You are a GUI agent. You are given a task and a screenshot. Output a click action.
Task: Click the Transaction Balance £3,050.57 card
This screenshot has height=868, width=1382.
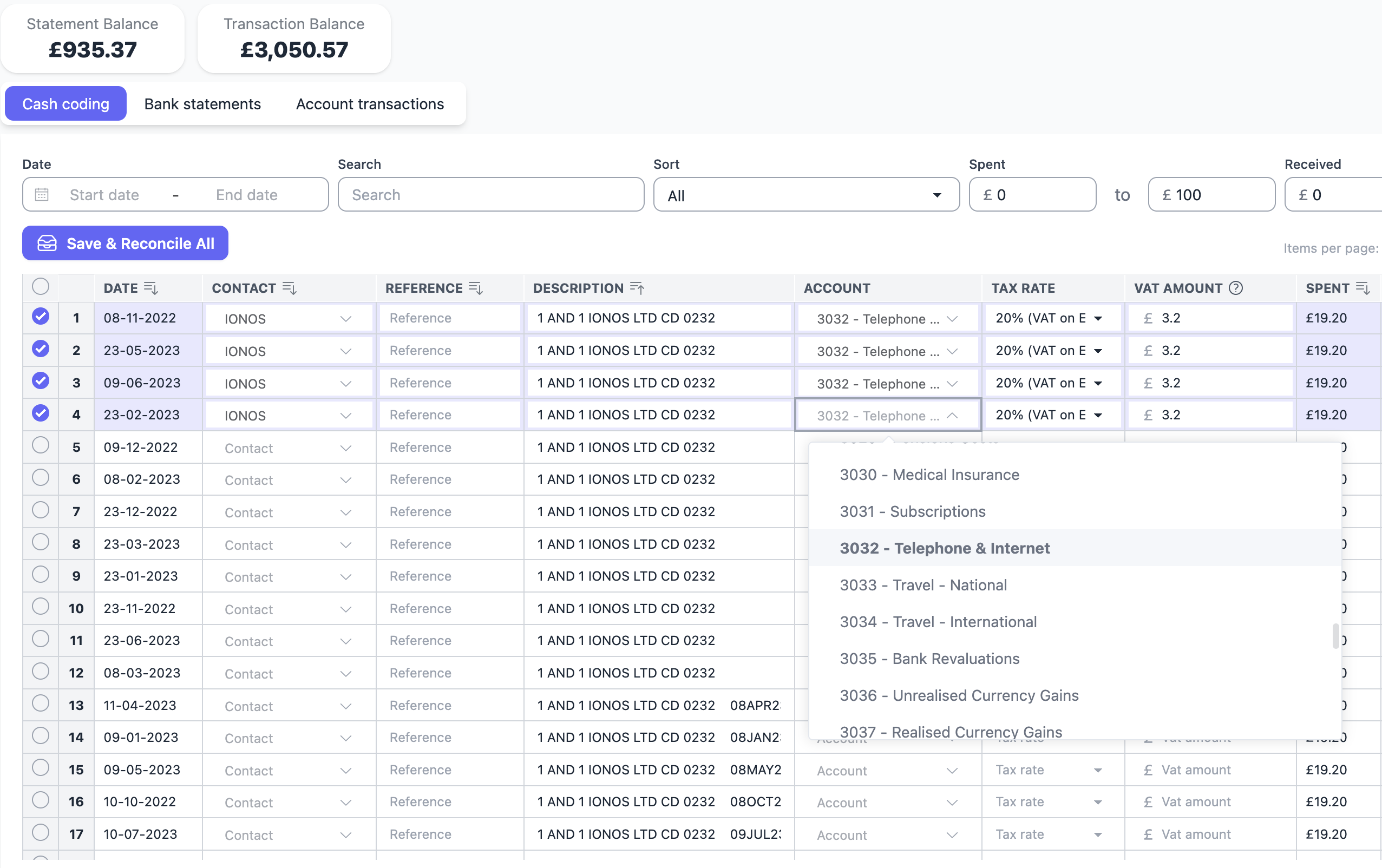[x=294, y=38]
